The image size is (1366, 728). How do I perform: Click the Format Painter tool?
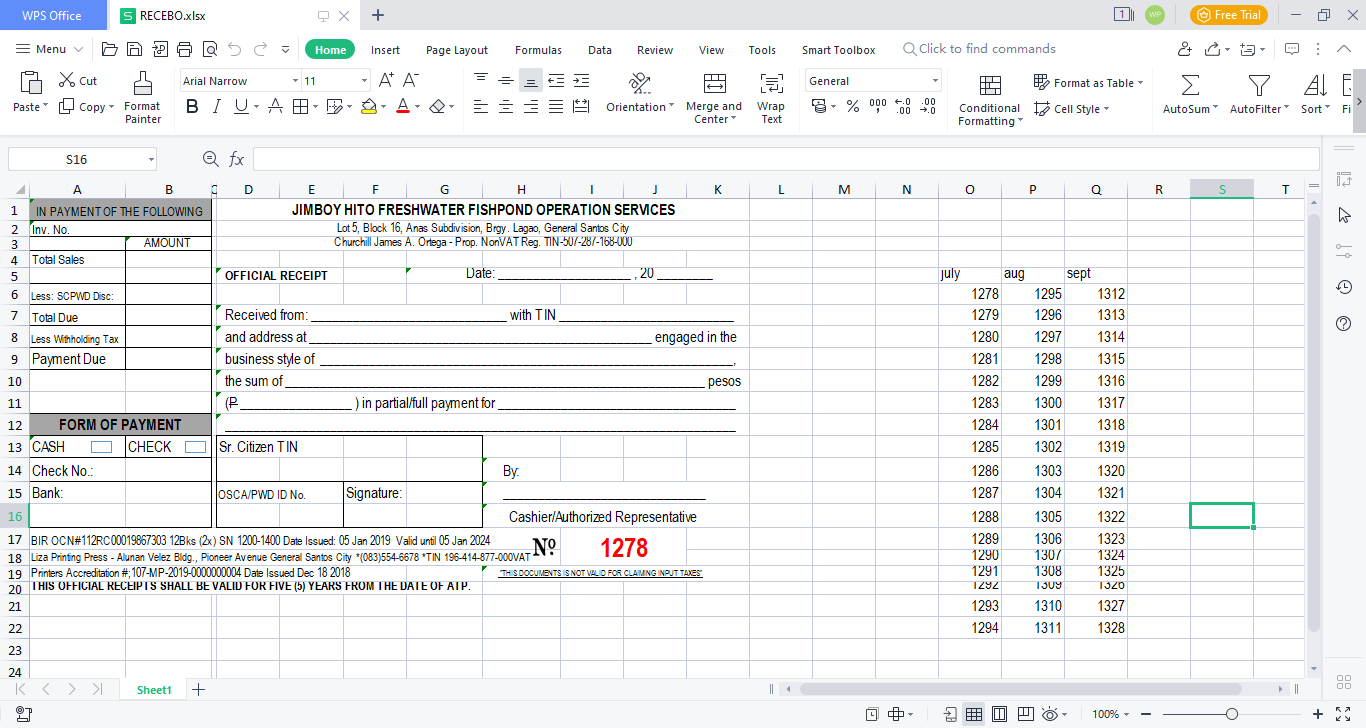[142, 98]
